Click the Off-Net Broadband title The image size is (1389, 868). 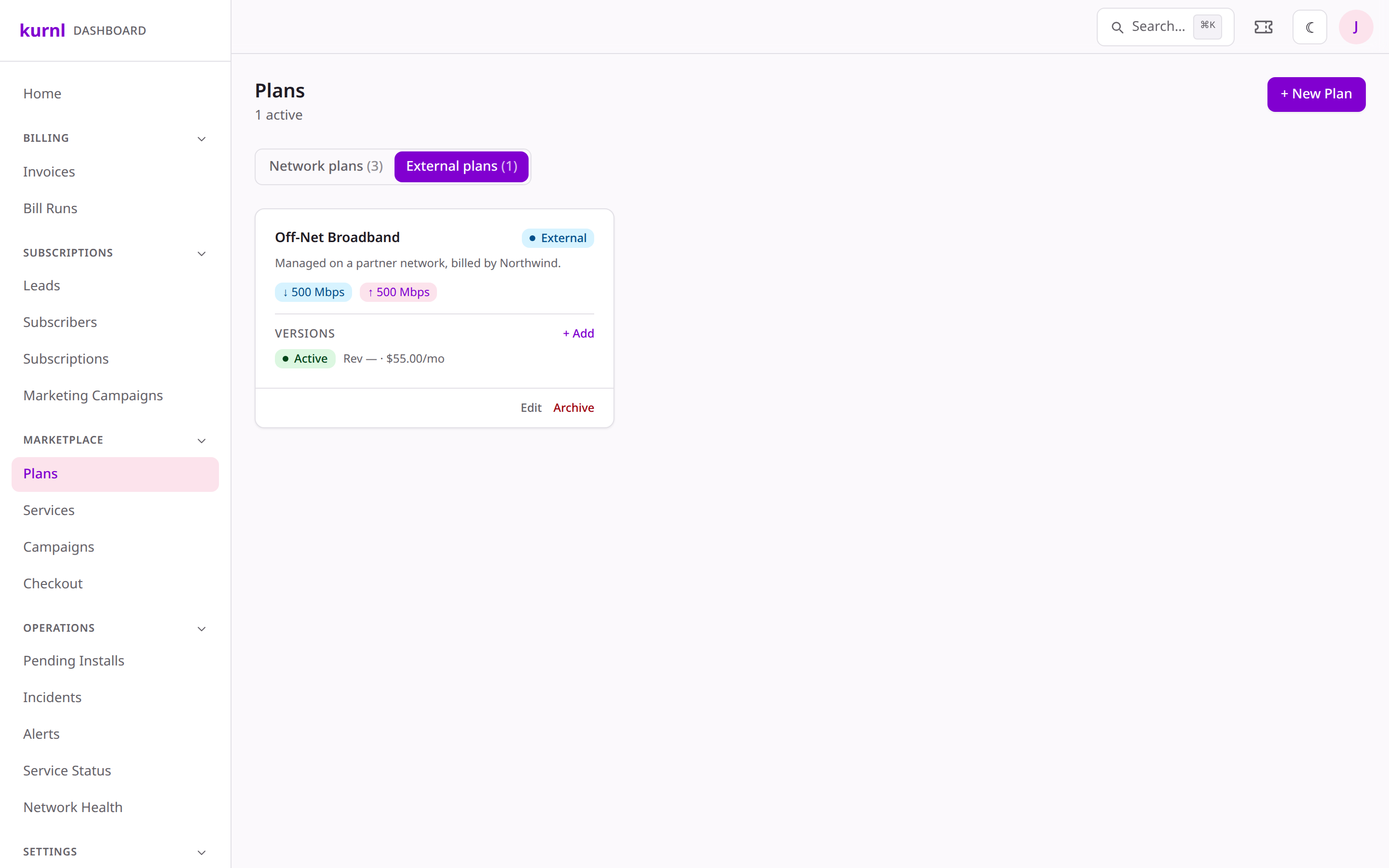coord(337,238)
